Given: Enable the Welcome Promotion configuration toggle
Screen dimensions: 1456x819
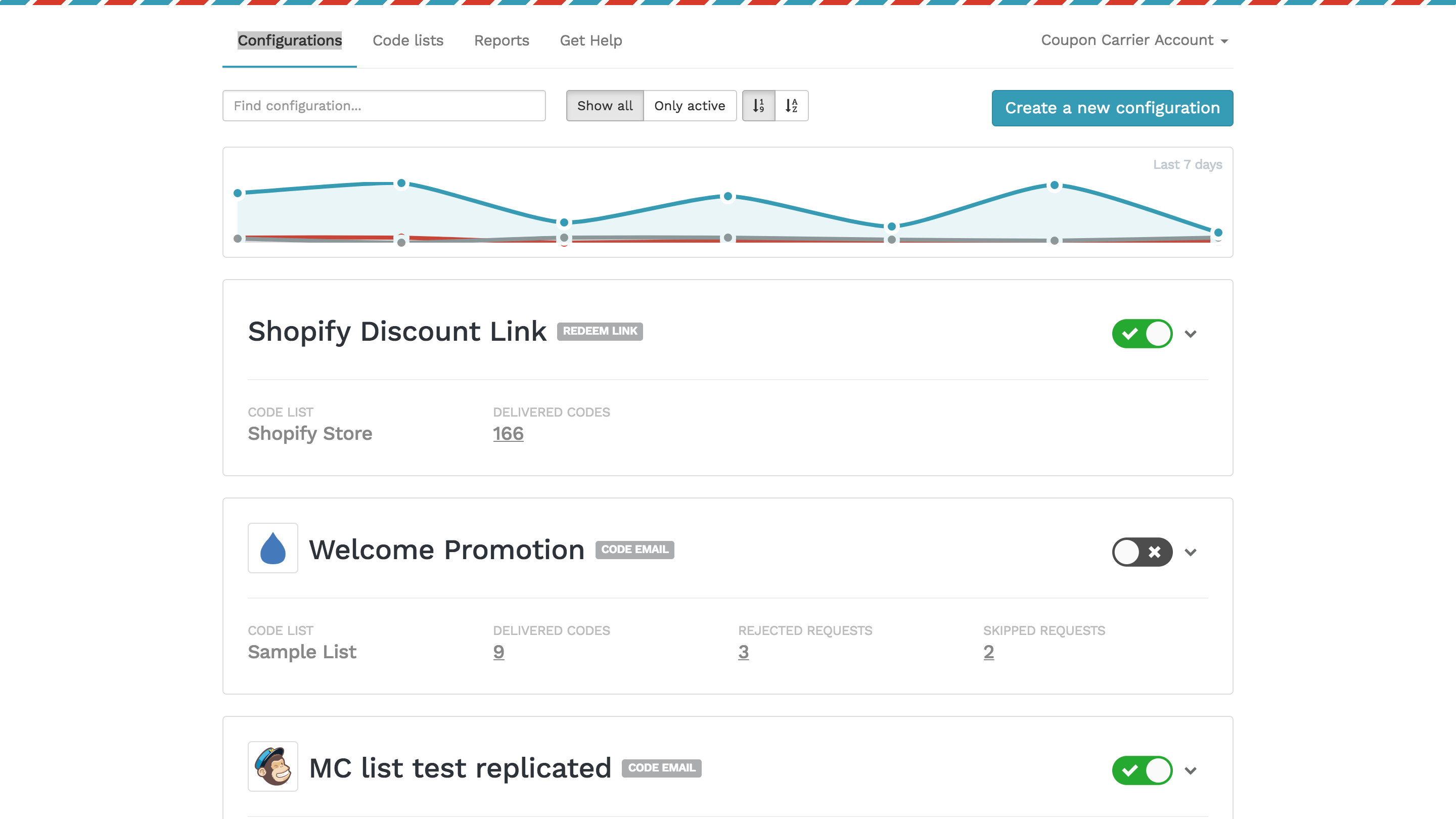Looking at the screenshot, I should [x=1142, y=552].
